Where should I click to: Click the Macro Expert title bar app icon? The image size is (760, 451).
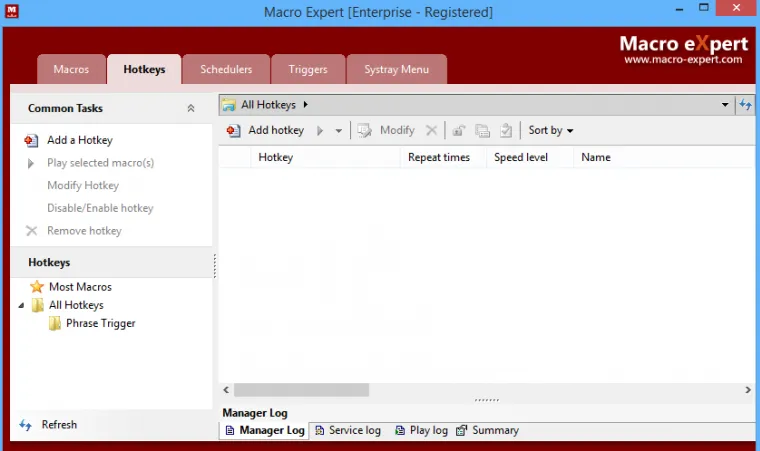(12, 11)
